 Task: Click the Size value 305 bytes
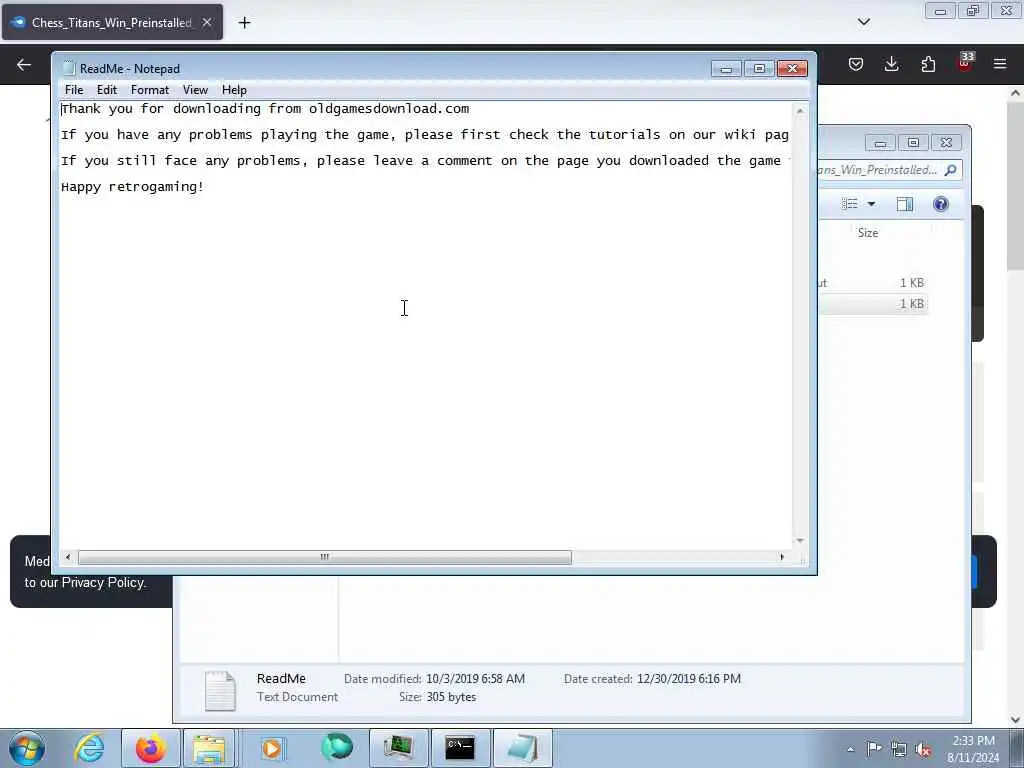coord(451,697)
